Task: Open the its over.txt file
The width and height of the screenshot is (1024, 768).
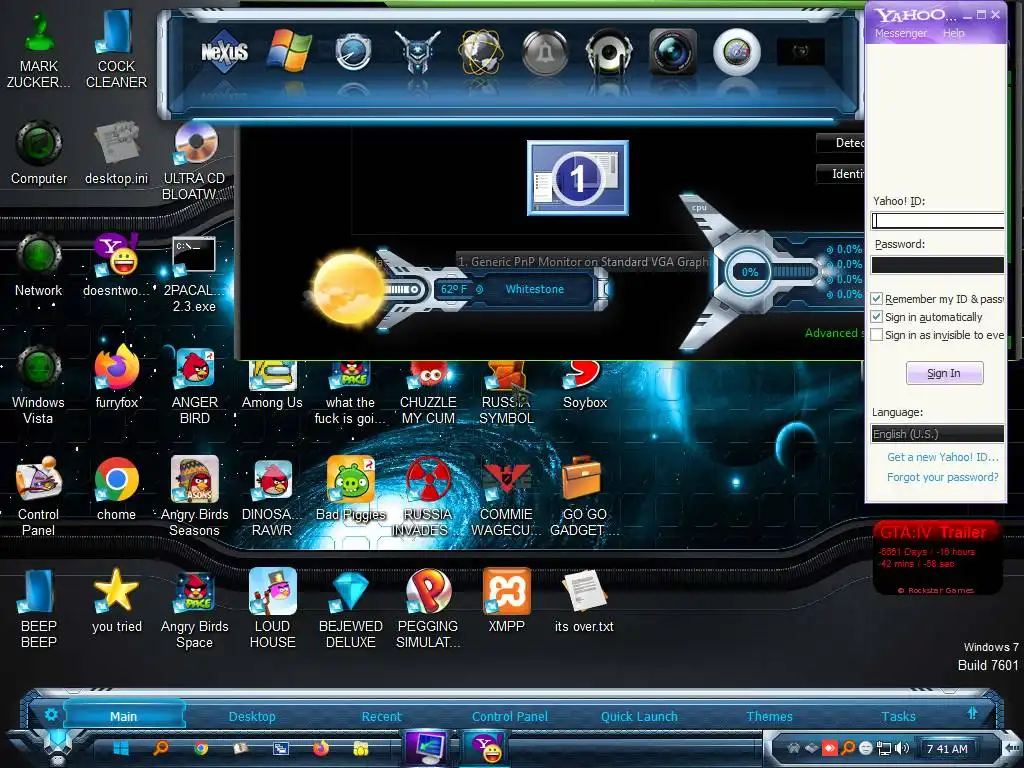Action: 584,601
